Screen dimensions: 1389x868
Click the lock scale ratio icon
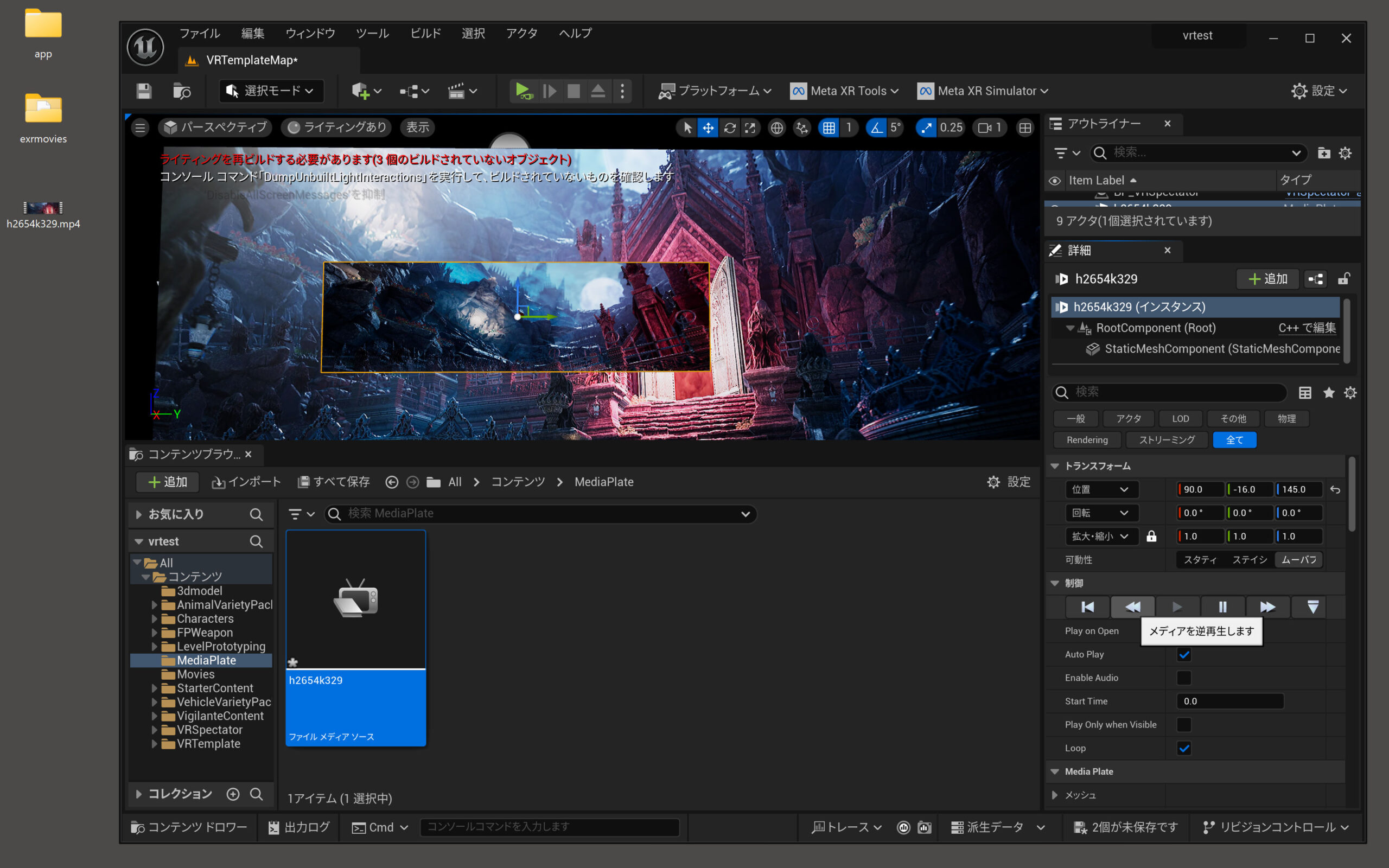point(1151,536)
